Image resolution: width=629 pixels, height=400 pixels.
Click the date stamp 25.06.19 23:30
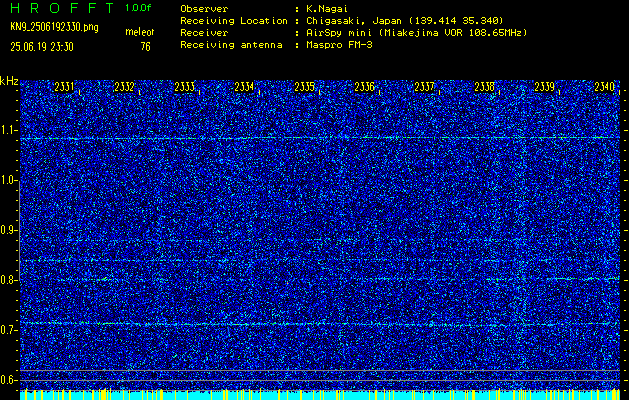(42, 47)
